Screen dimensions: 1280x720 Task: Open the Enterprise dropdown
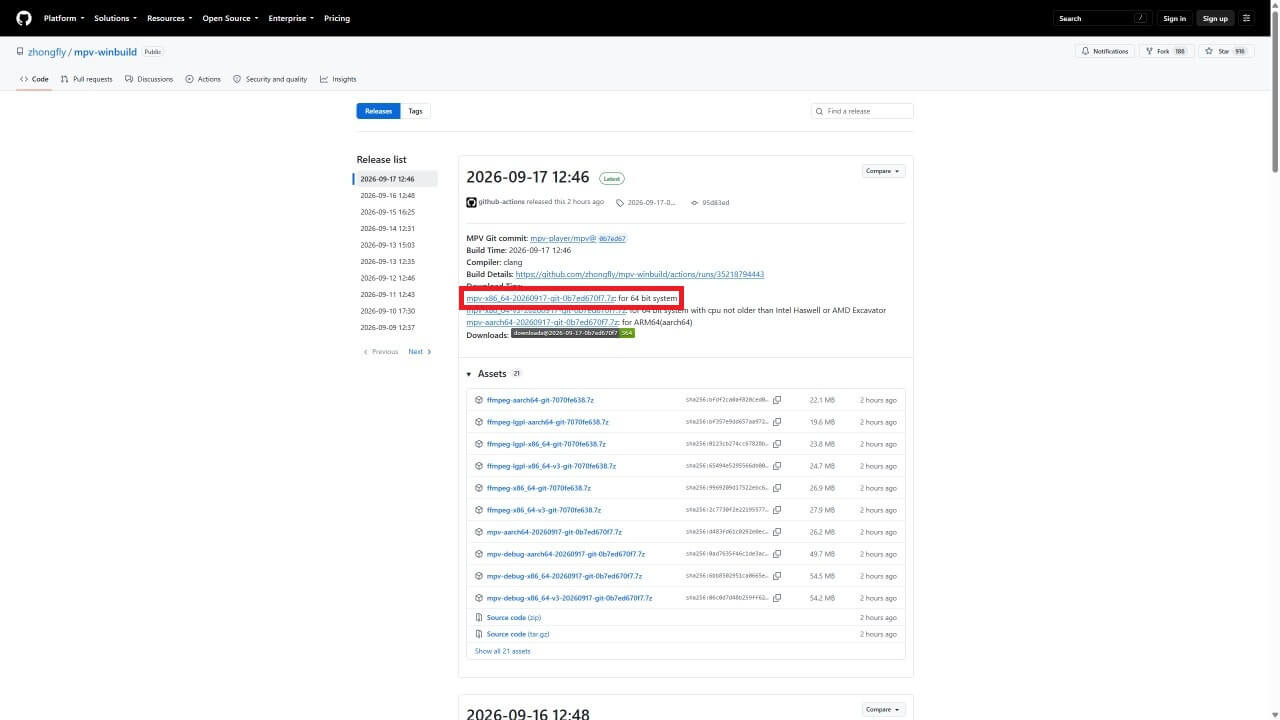[291, 18]
